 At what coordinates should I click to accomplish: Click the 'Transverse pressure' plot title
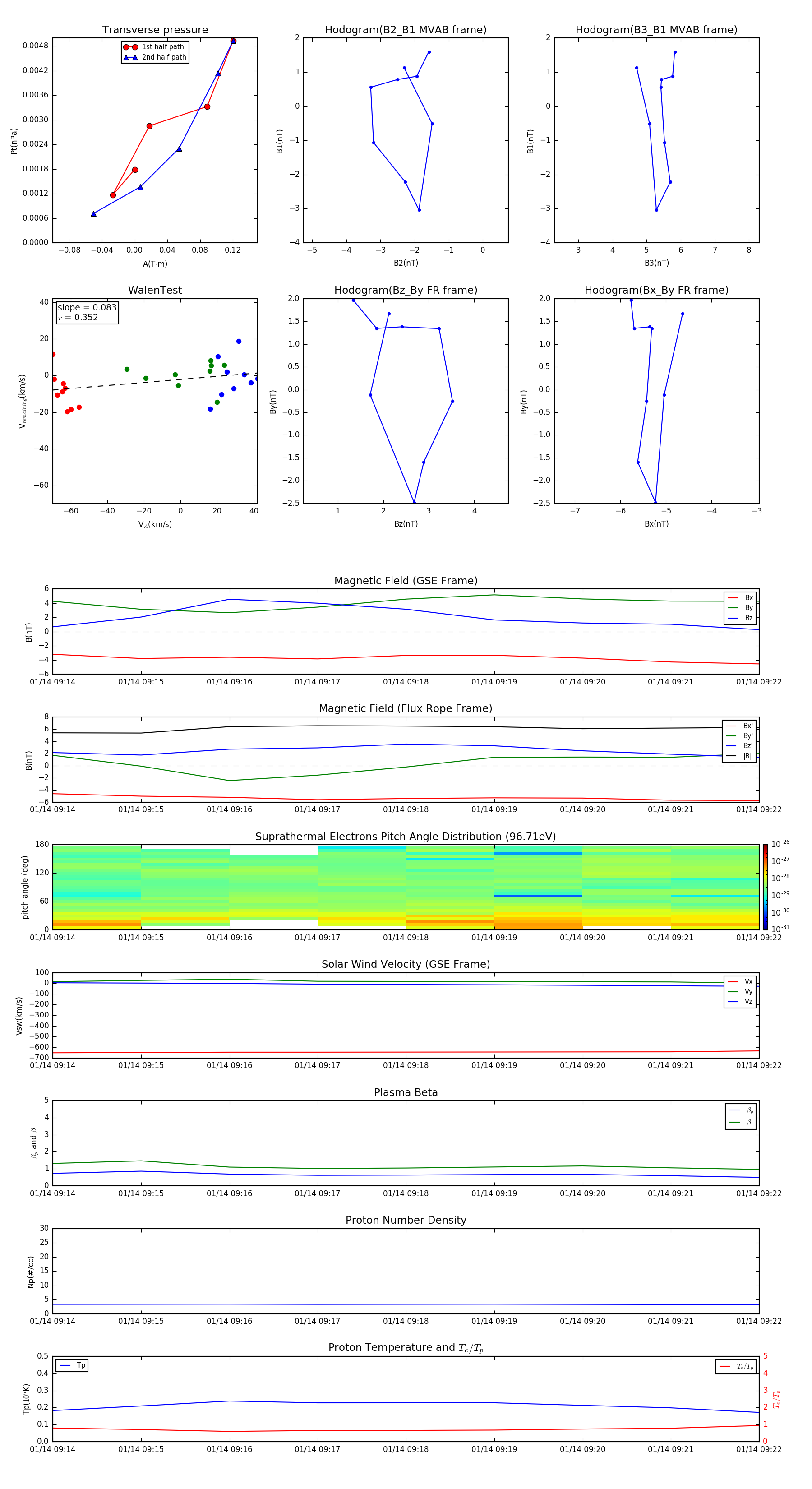pos(155,30)
